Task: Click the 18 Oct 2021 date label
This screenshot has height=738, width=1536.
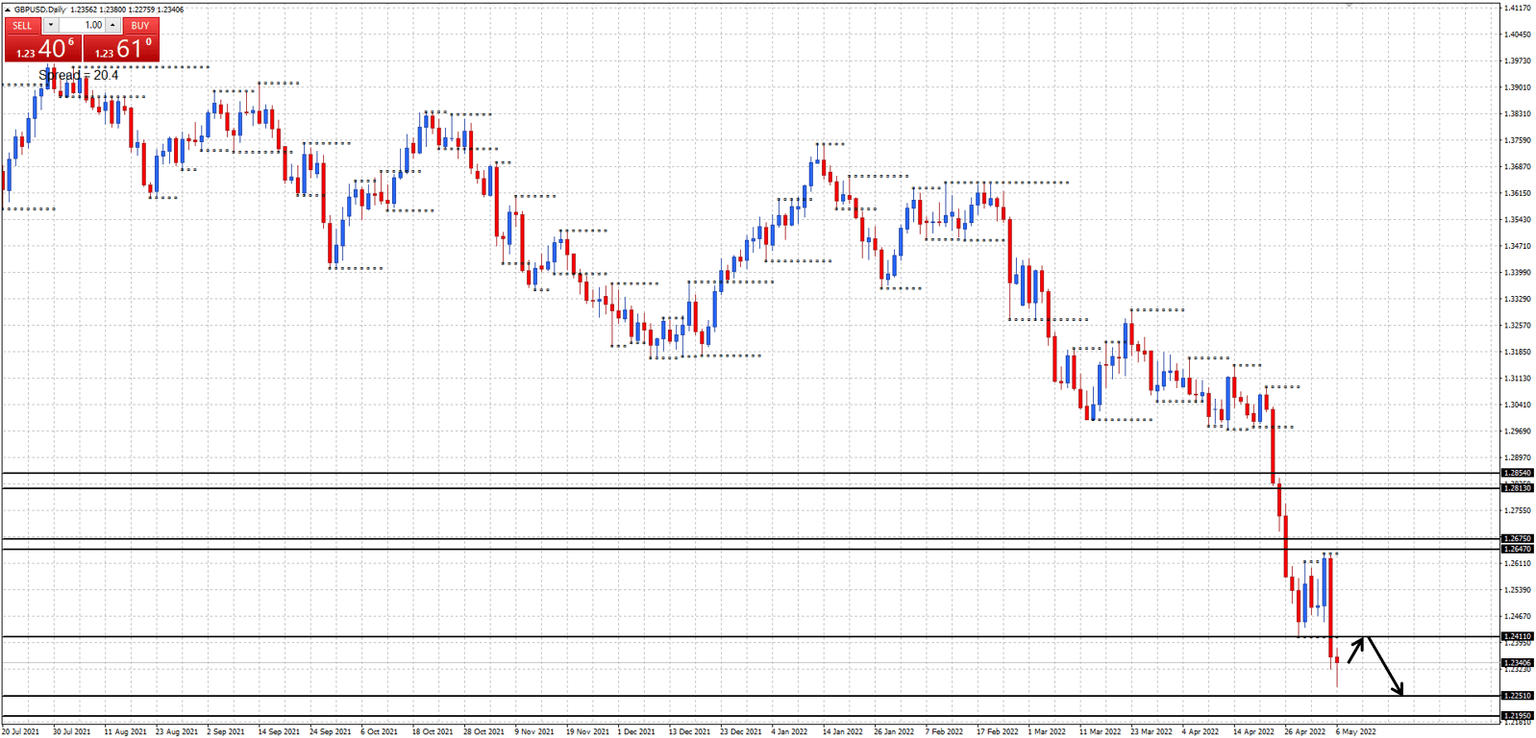Action: point(433,732)
